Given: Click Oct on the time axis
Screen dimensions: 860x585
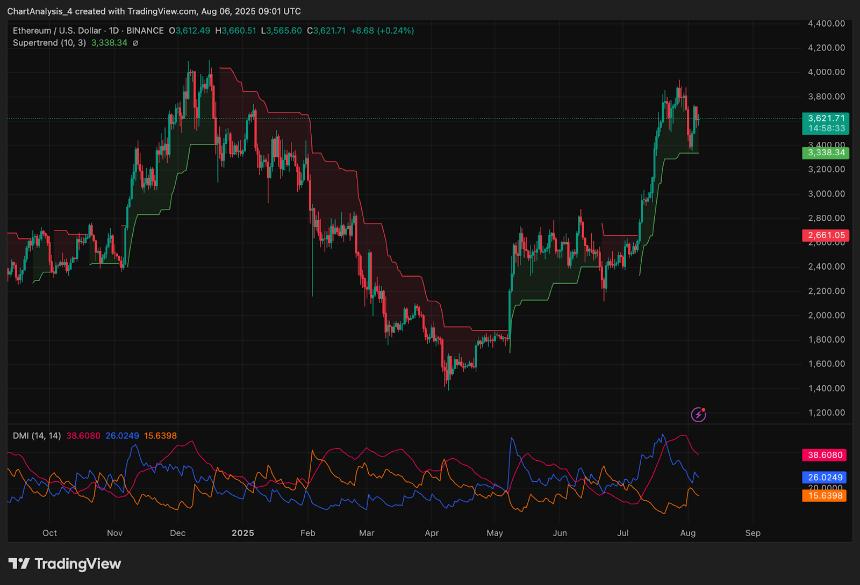Looking at the screenshot, I should 50,533.
